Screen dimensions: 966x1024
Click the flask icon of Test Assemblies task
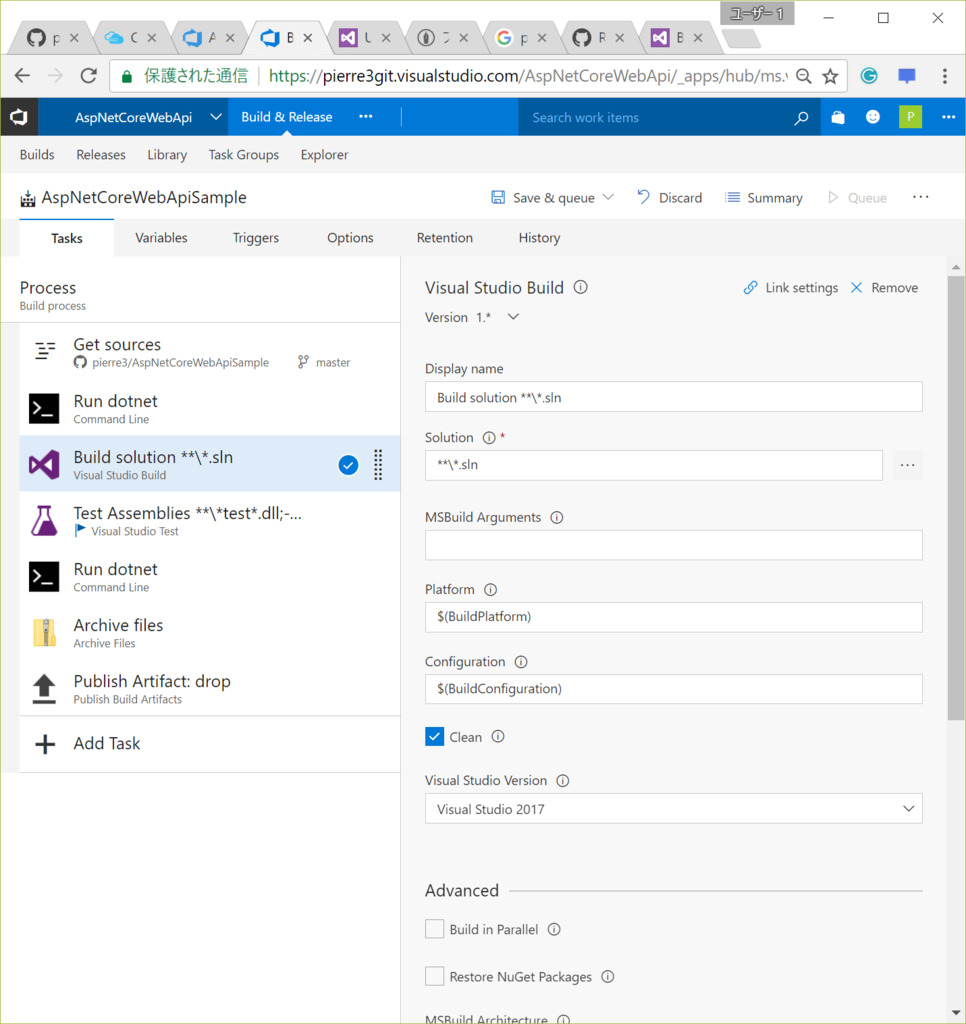click(44, 520)
